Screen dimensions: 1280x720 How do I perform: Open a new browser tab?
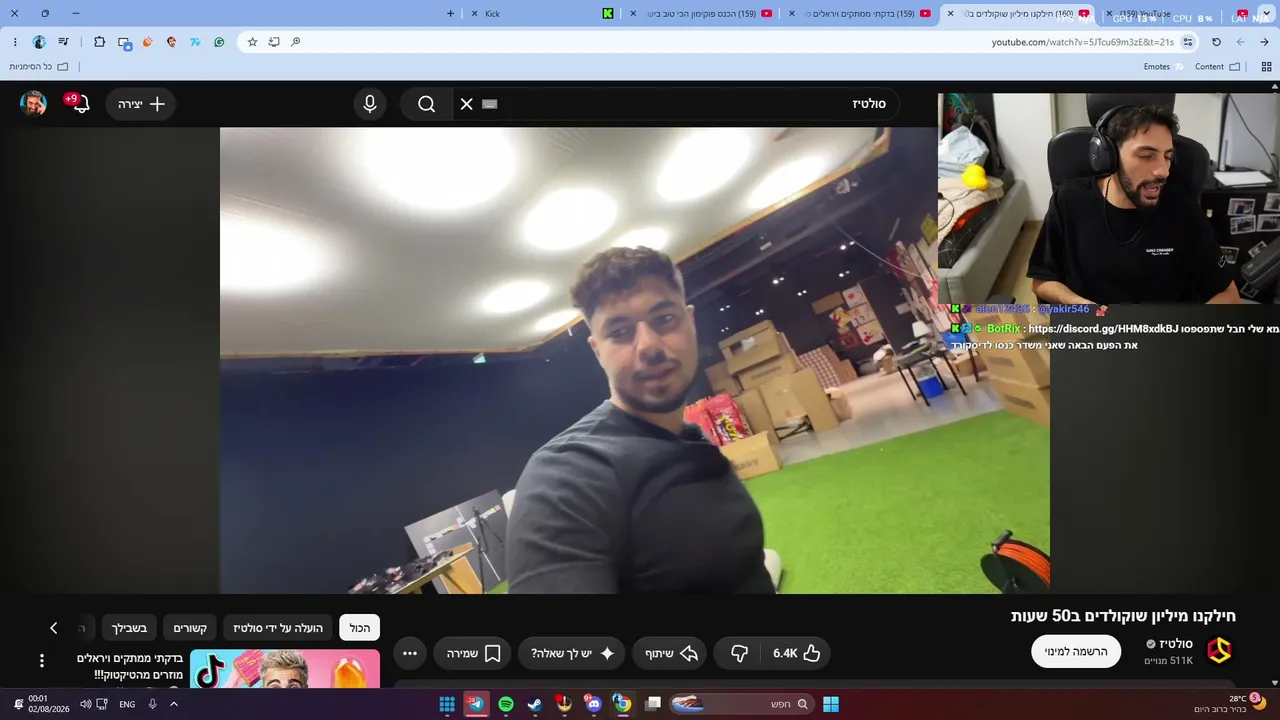(450, 14)
